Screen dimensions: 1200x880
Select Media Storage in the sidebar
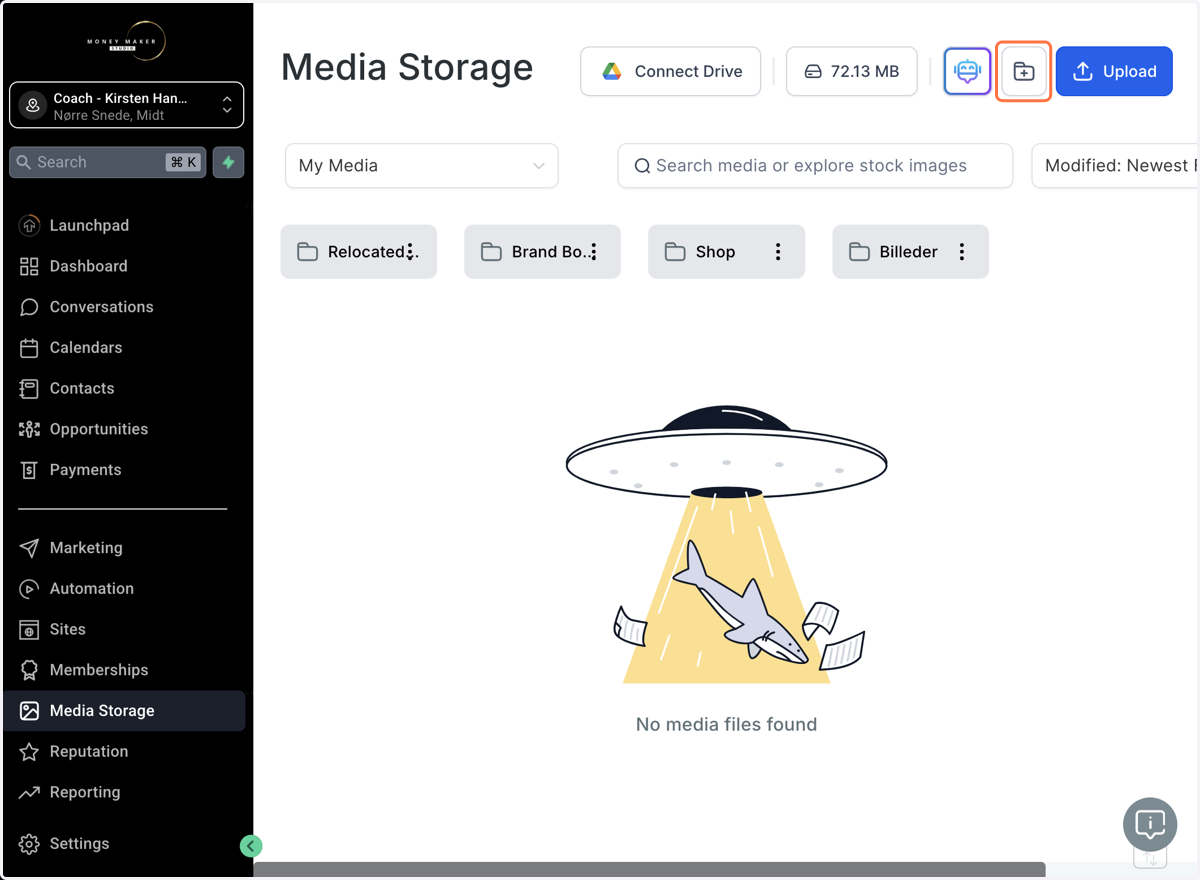point(126,711)
